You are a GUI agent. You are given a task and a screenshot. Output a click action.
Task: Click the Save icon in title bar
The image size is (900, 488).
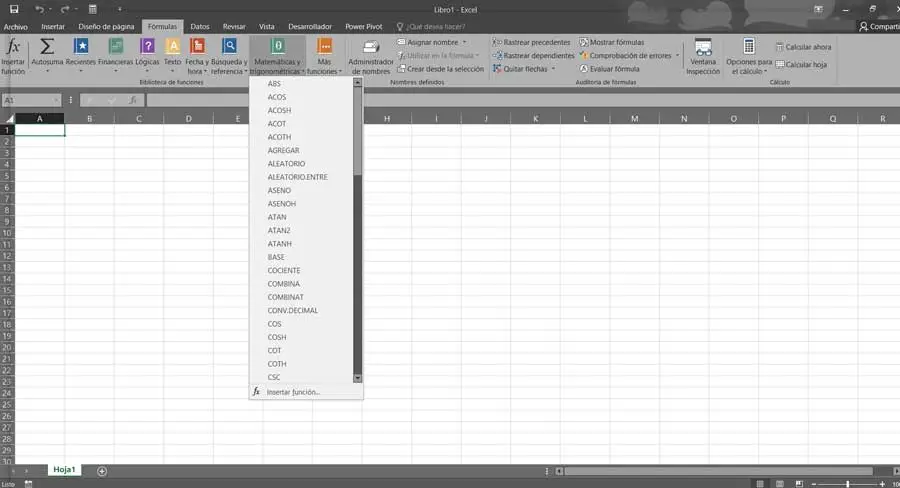(14, 9)
